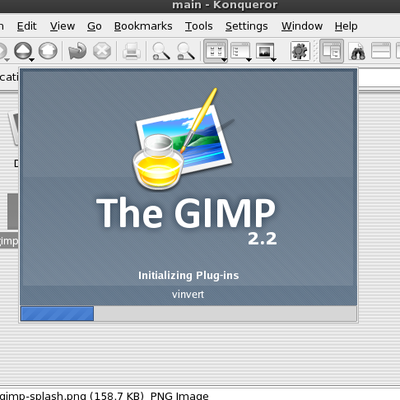Toggle the pressed windows-overlay toolbar button
The width and height of the screenshot is (400, 400).
pos(331,51)
